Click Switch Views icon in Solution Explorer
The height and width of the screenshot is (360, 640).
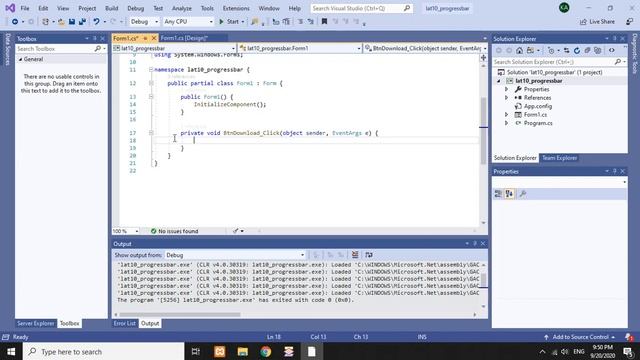point(530,51)
